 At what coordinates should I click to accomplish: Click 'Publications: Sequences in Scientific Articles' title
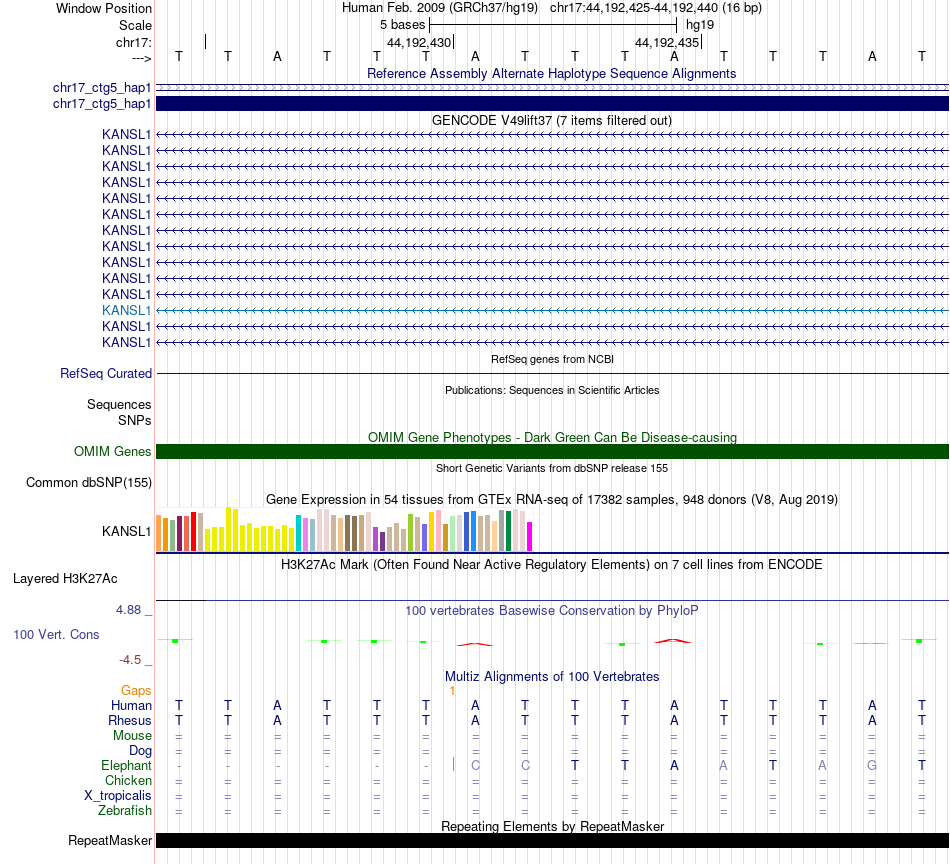(x=552, y=390)
